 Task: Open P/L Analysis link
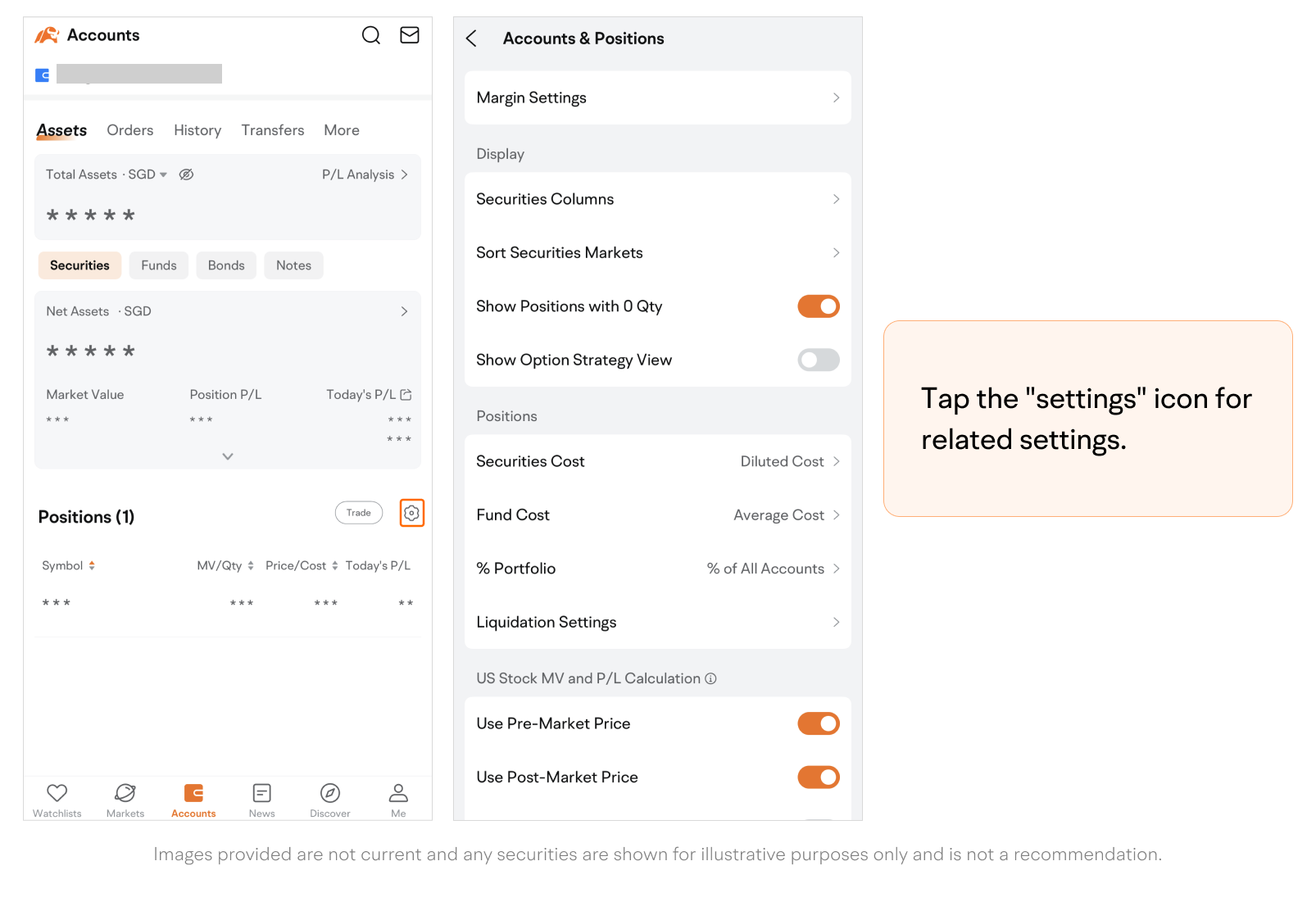coord(365,174)
